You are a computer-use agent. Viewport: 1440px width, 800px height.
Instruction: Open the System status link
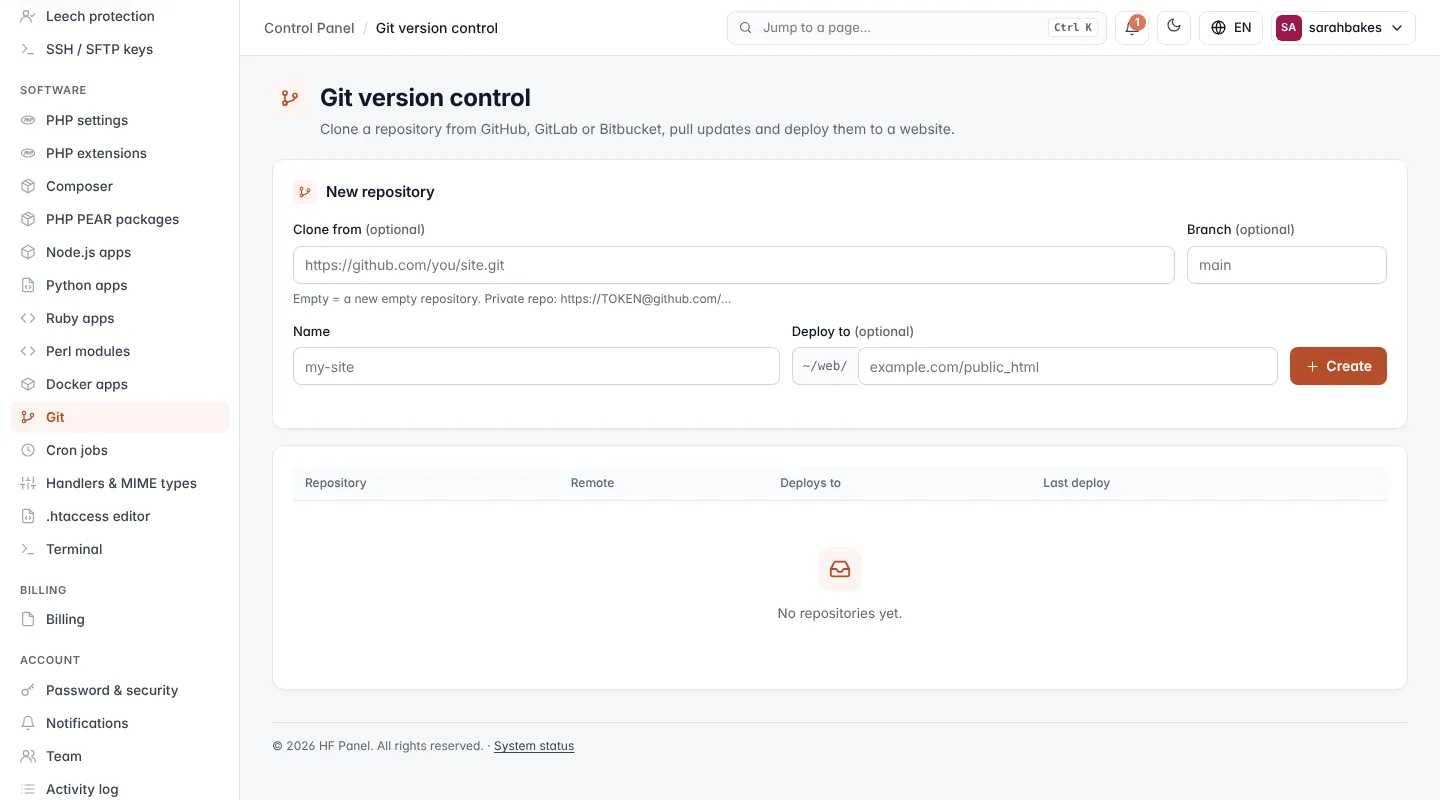534,746
